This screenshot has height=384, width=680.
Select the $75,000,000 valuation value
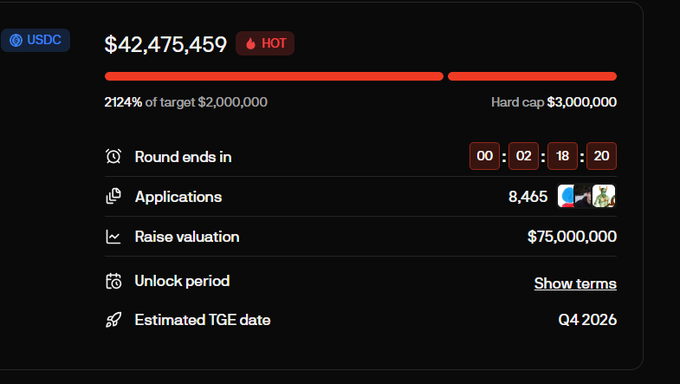572,236
